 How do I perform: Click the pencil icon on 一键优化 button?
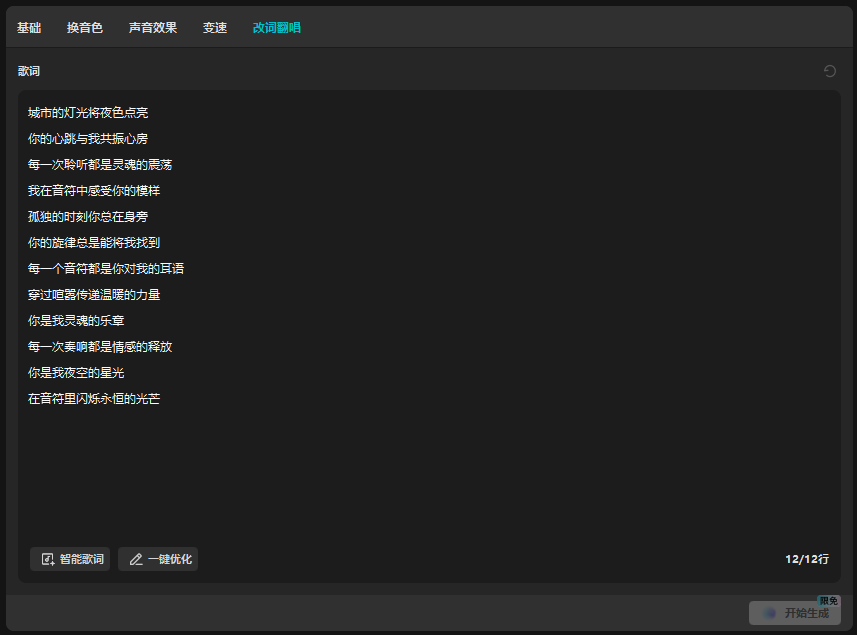pos(135,559)
